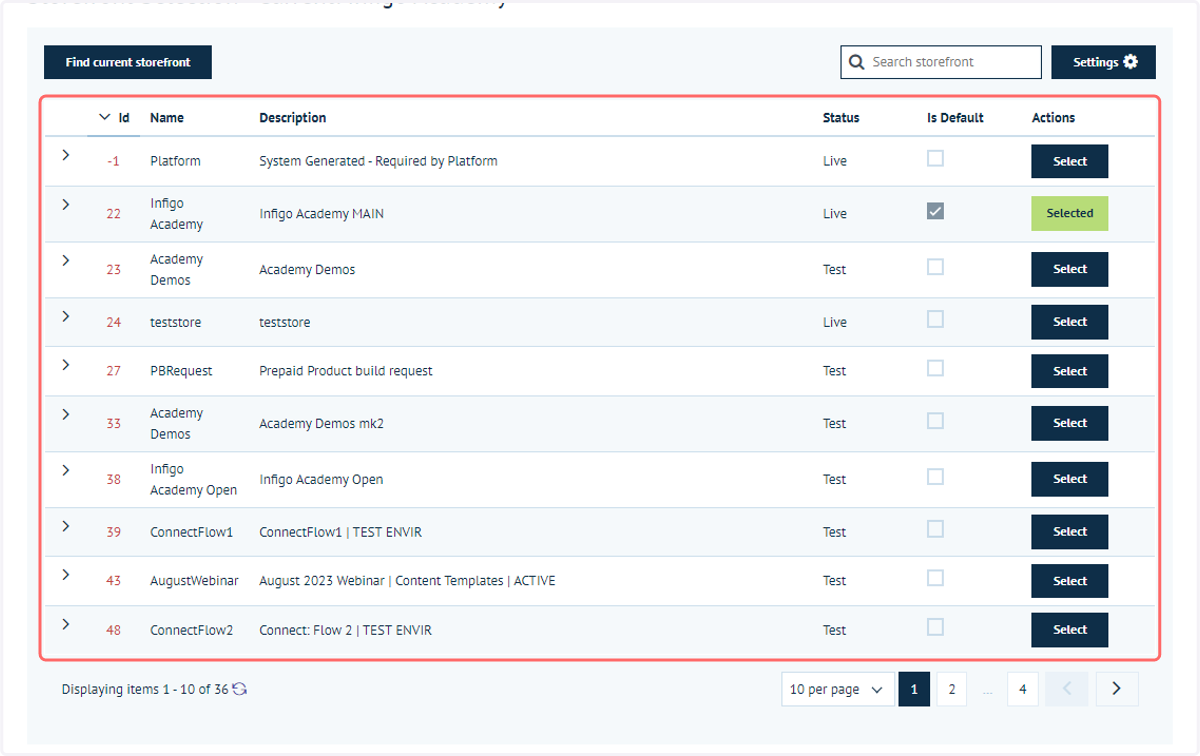Screen dimensions: 1200x756
Task: Click the magnifier icon in search box
Action: [x=856, y=62]
